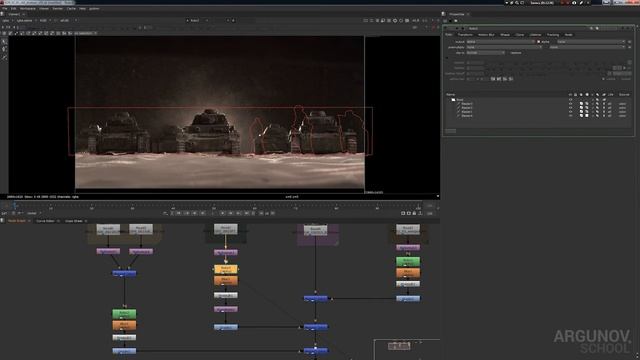Open the Shape tab in Roto properties
This screenshot has height=360, width=640.
click(x=505, y=35)
